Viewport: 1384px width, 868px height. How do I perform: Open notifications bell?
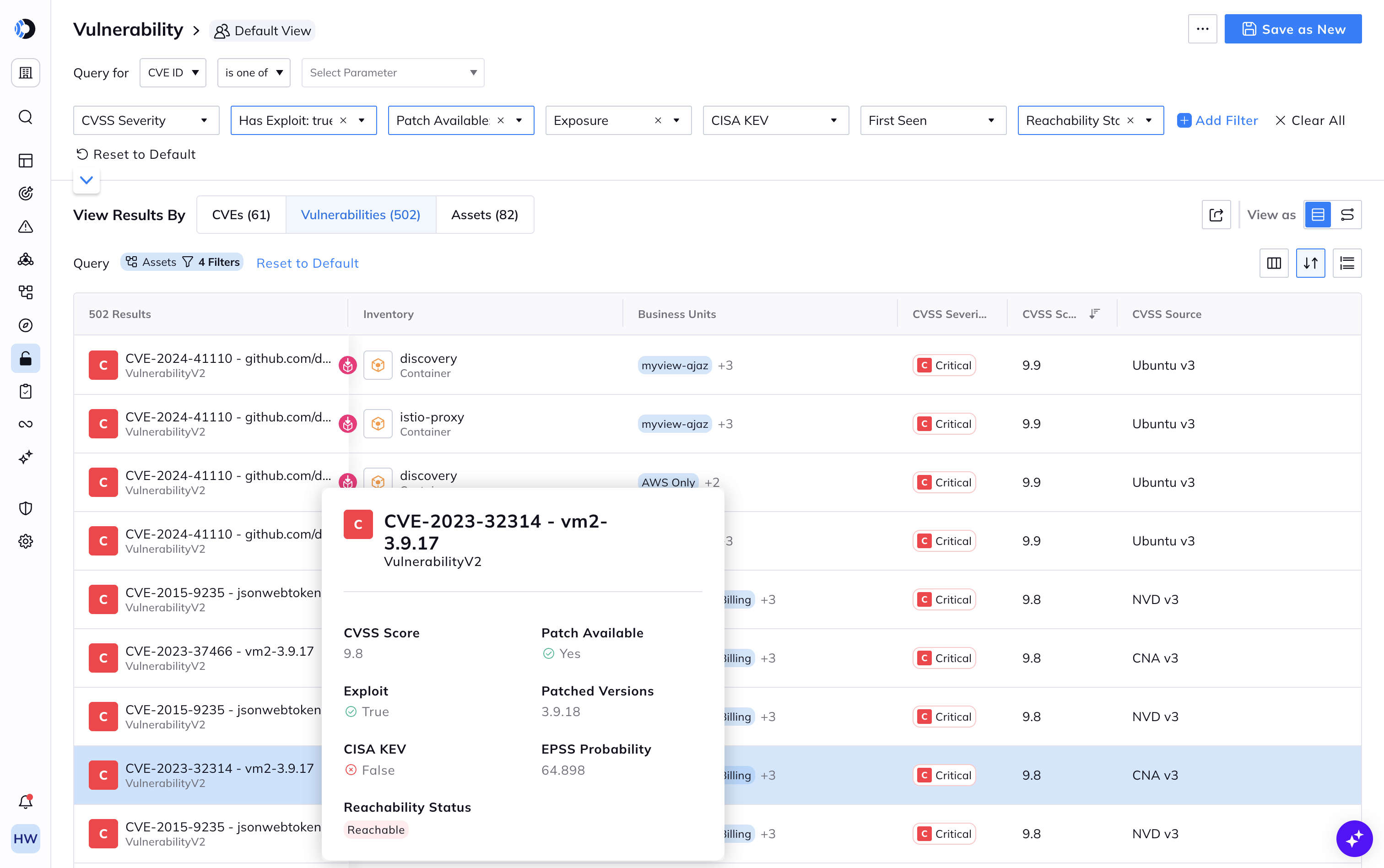pos(25,801)
